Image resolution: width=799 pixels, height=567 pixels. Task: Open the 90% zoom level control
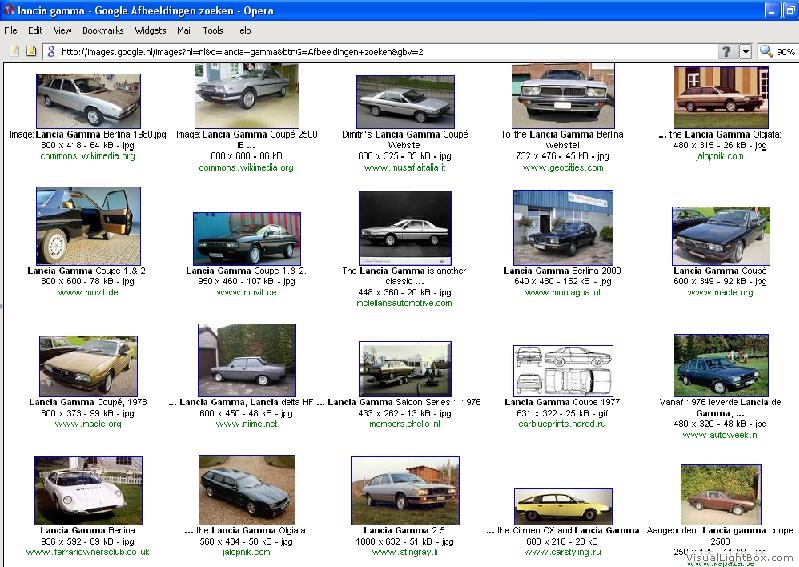[786, 51]
